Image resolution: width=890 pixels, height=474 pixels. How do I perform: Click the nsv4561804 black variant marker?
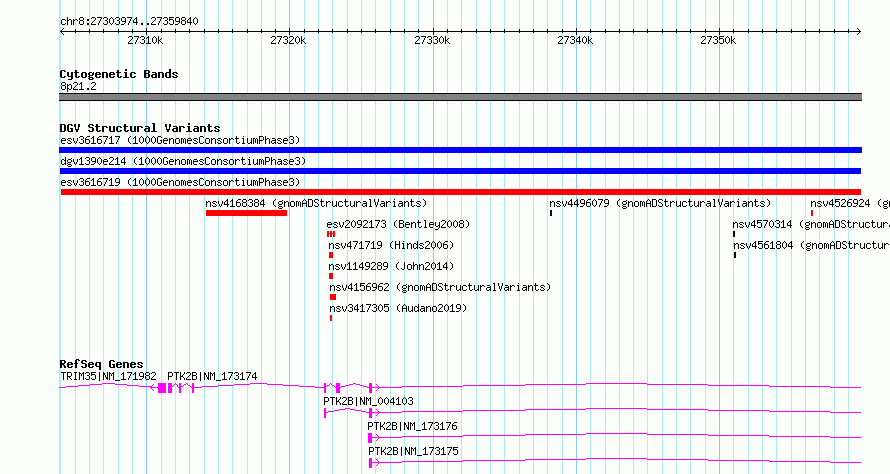click(x=735, y=255)
